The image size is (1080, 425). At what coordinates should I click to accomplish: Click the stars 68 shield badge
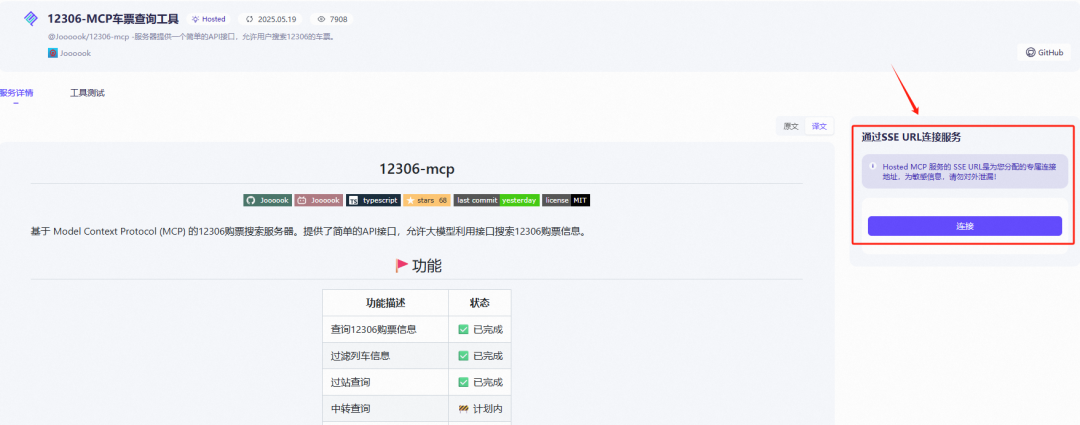coord(427,200)
